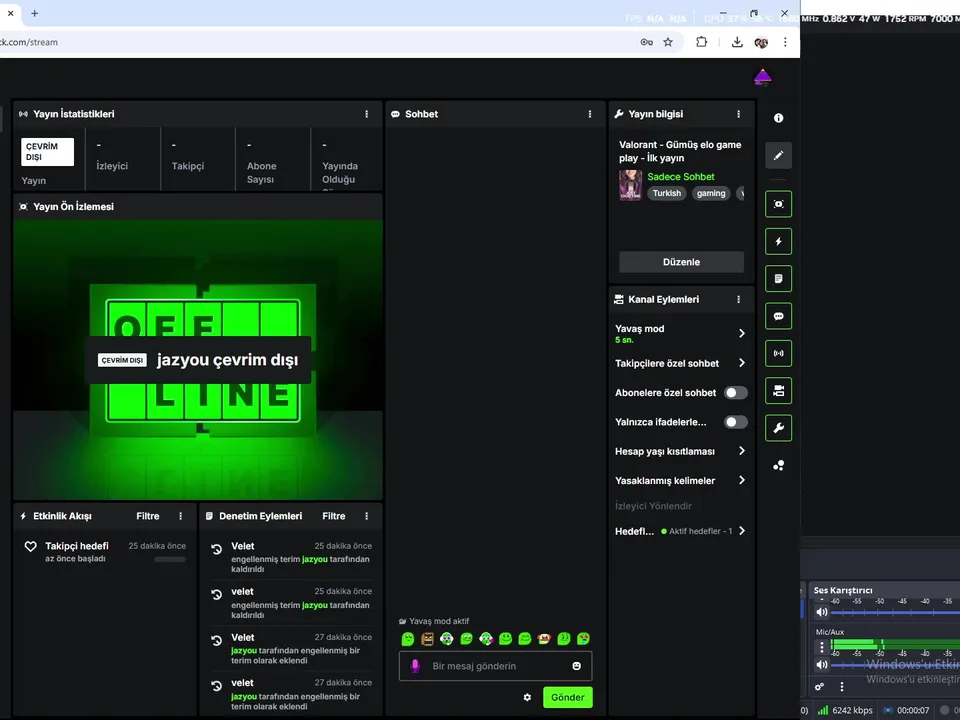Open the info icon in right sidebar
Screen dimensions: 960x720
coord(778,118)
